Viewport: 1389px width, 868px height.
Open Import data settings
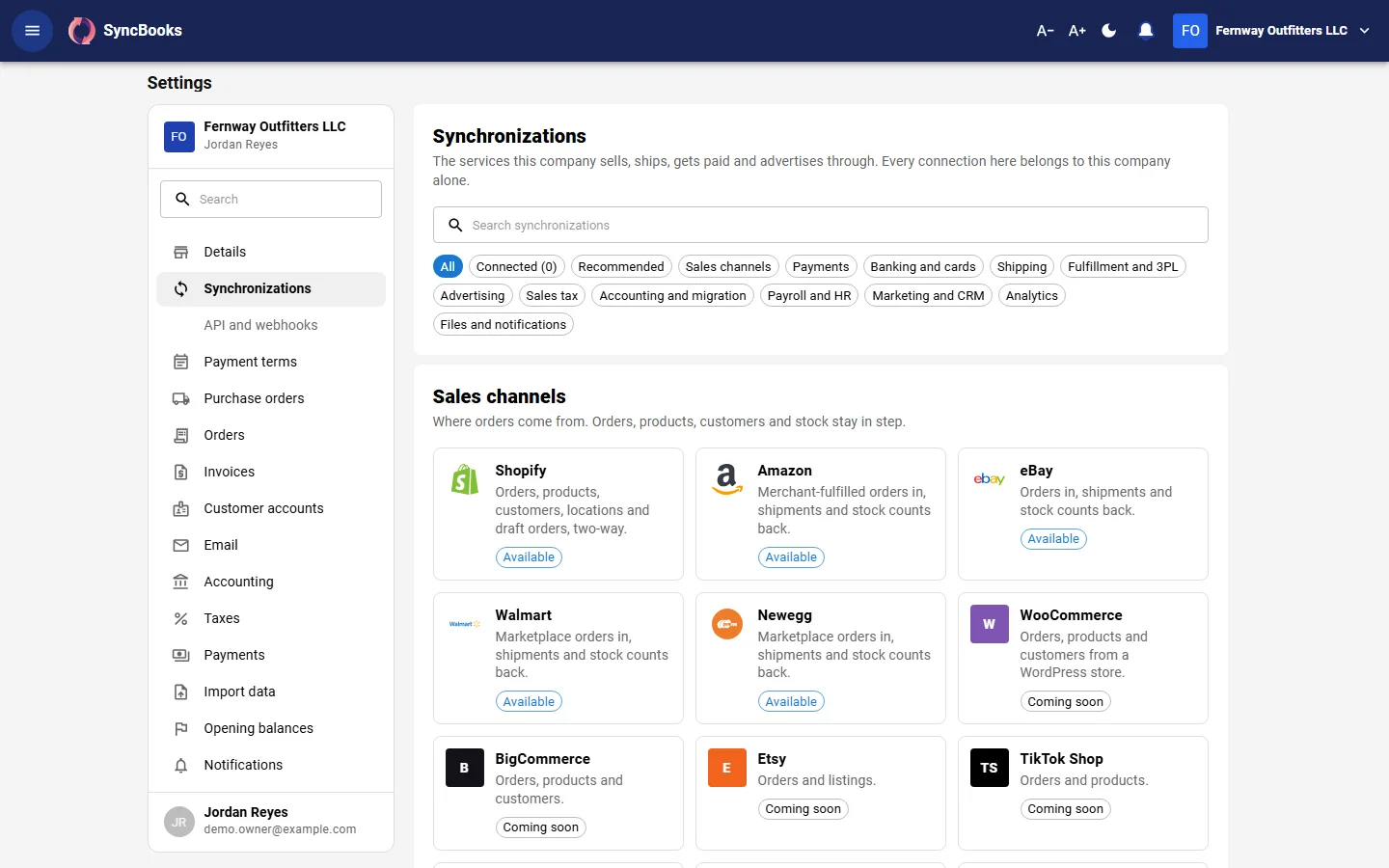coord(271,692)
